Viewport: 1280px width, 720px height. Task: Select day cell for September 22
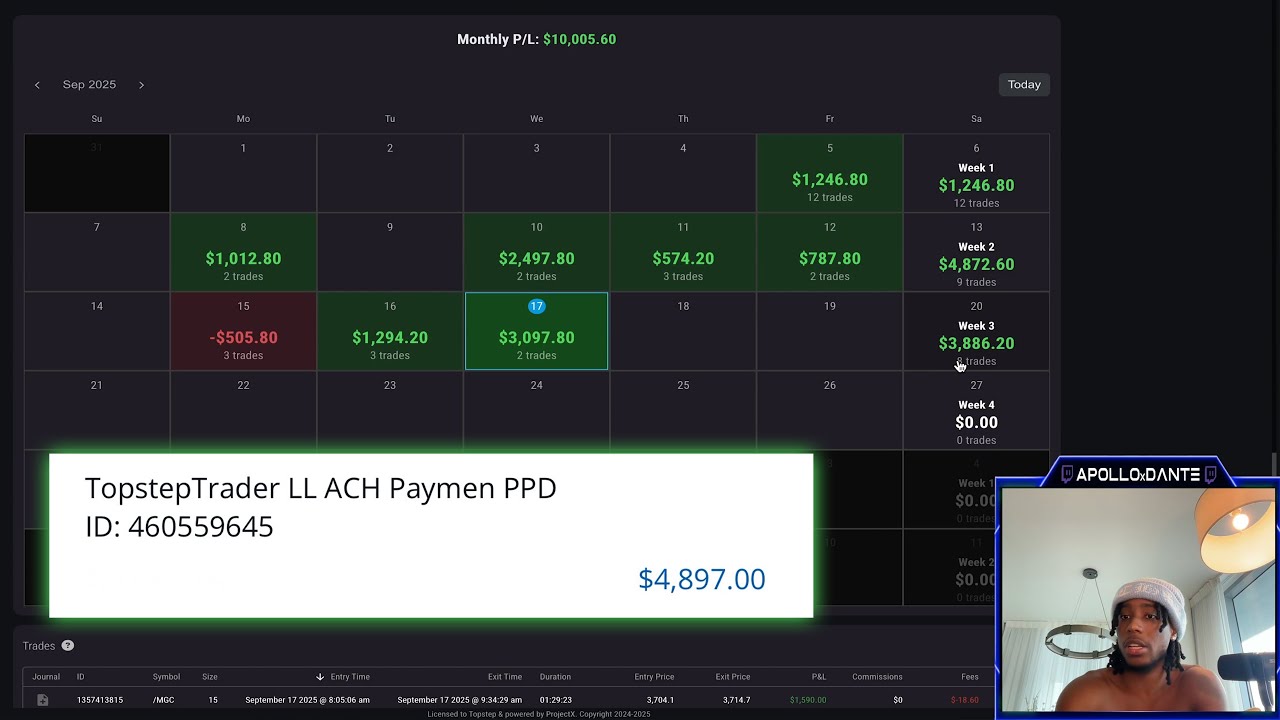coord(243,410)
